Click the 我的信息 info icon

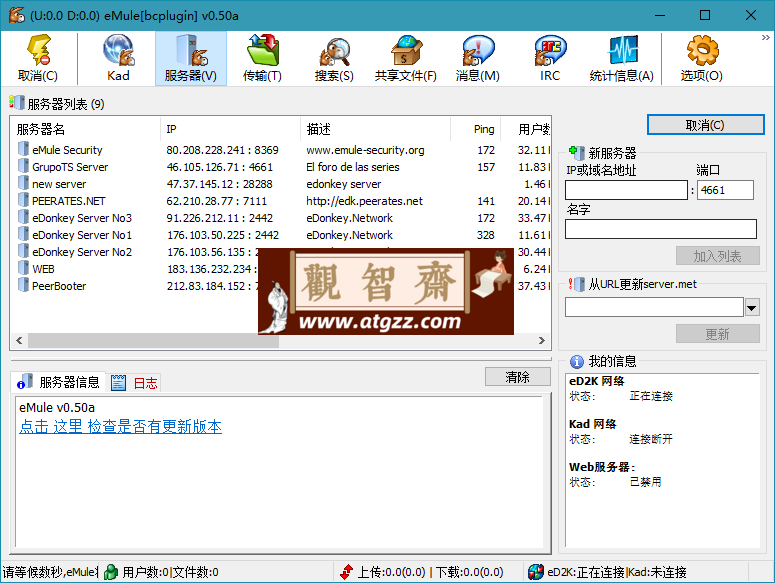coord(576,362)
